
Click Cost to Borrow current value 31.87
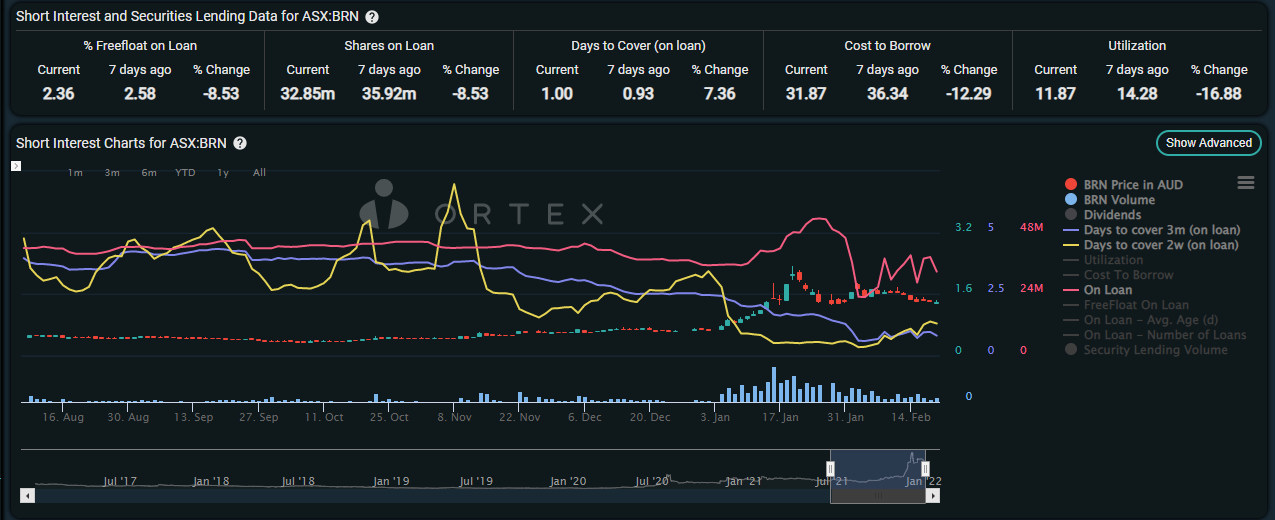806,94
